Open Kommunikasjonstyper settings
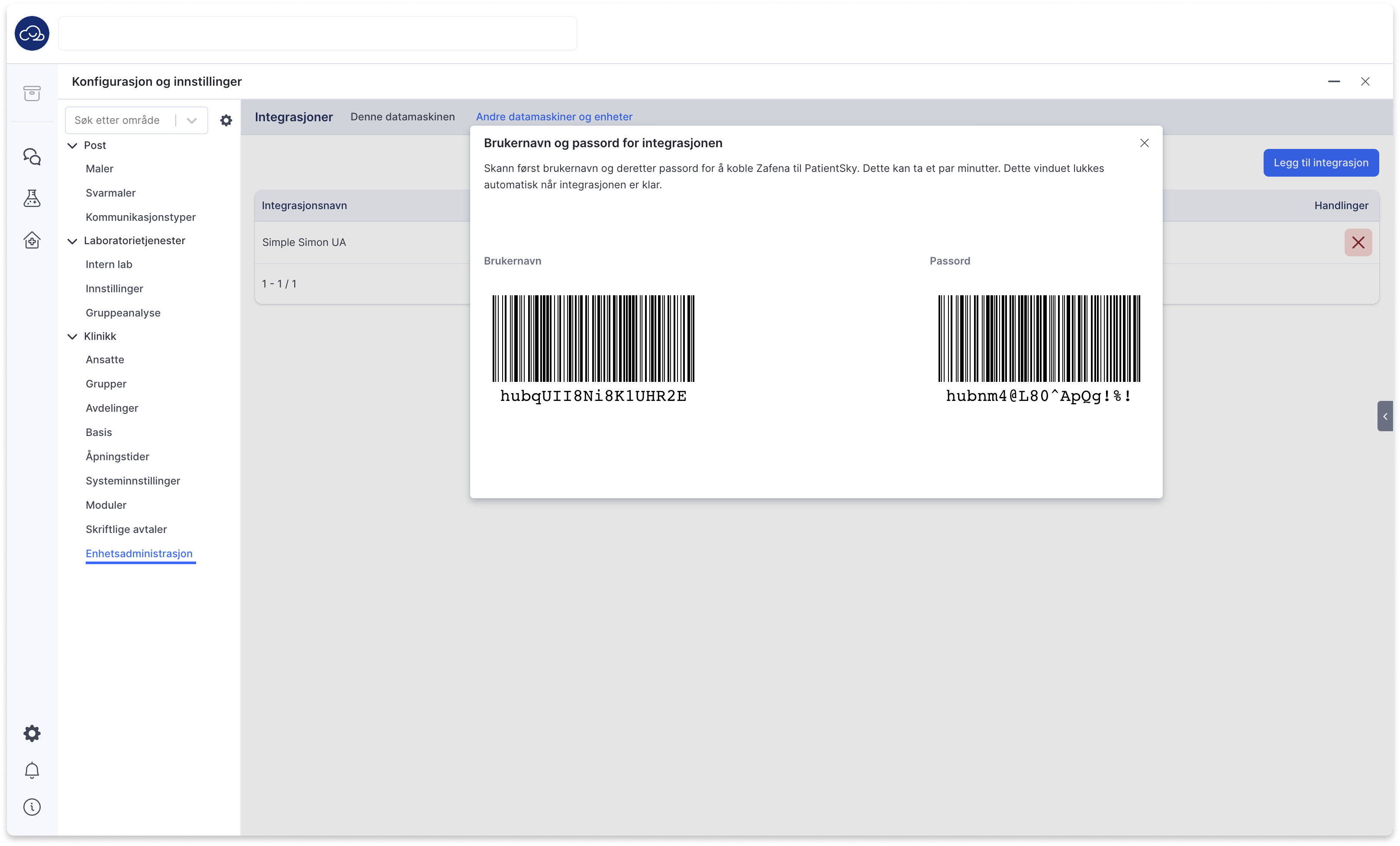This screenshot has width=1400, height=846. click(140, 217)
